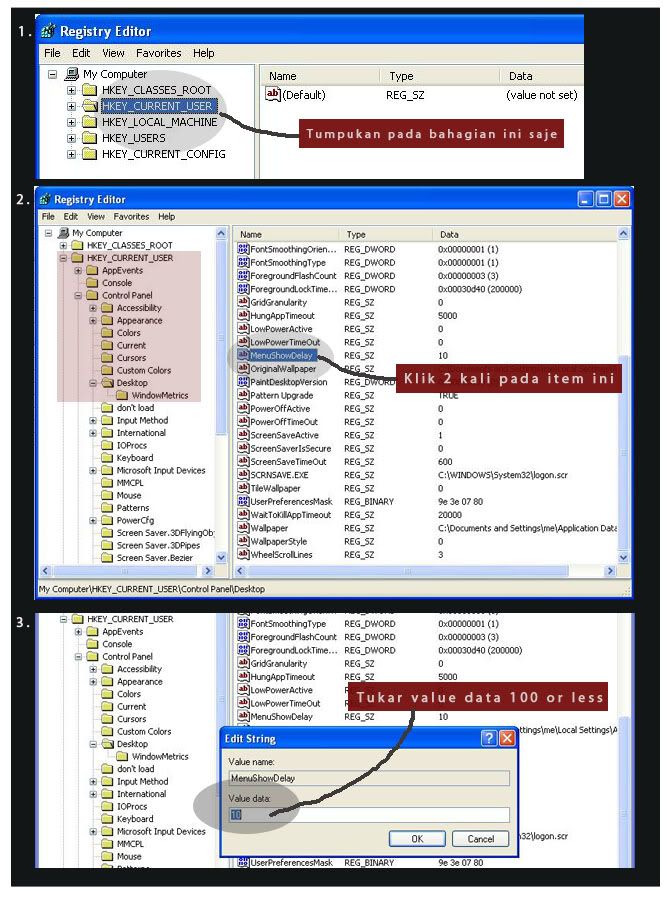Click the WaitToKillAppTimeout string value icon

click(x=243, y=514)
